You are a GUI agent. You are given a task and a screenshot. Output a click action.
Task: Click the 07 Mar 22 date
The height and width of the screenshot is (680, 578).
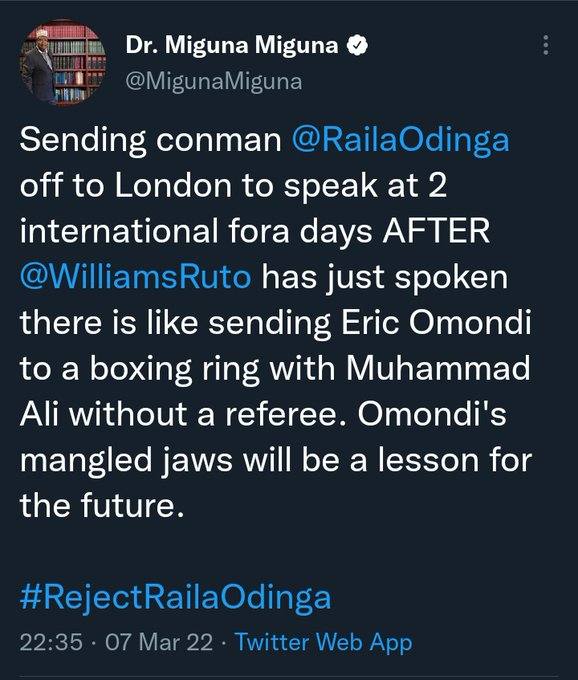(159, 642)
